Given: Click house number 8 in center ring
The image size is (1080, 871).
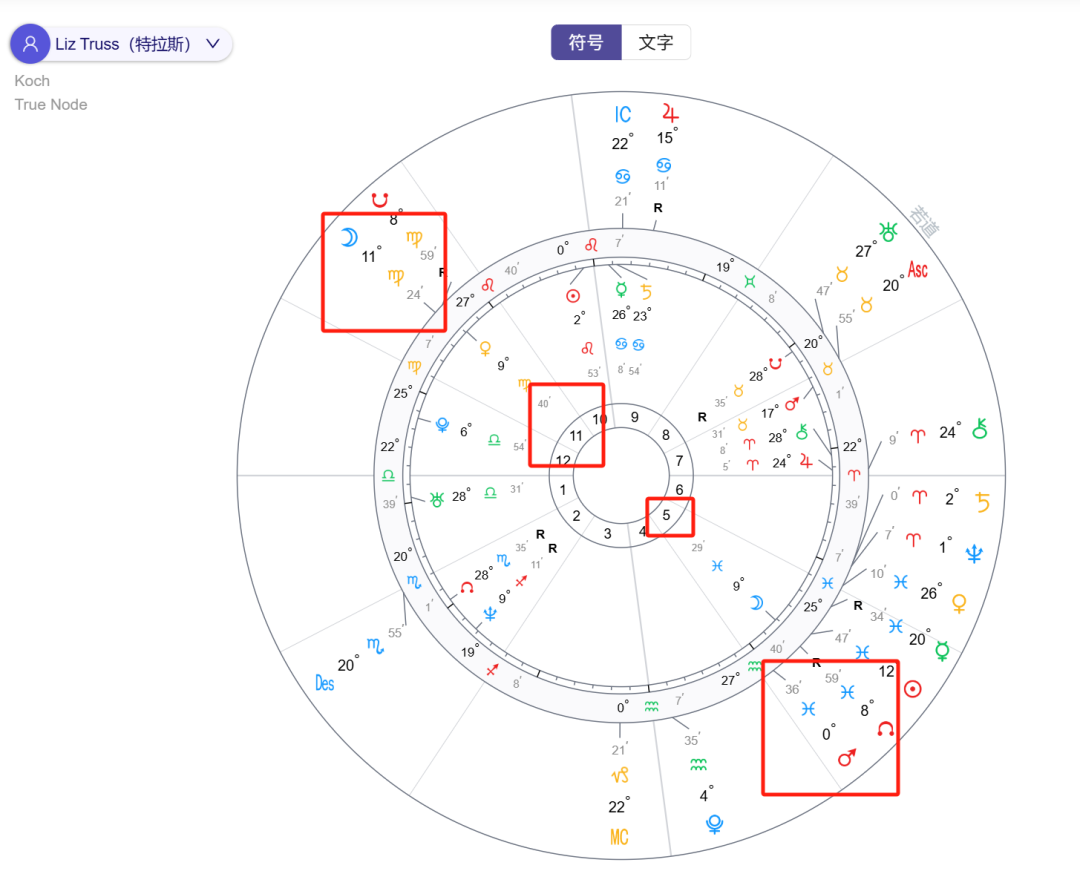Looking at the screenshot, I should (665, 434).
